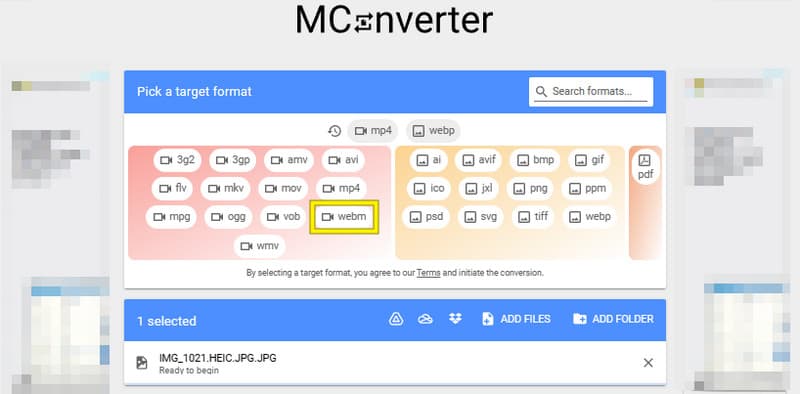Pick the ai image format

(x=429, y=160)
